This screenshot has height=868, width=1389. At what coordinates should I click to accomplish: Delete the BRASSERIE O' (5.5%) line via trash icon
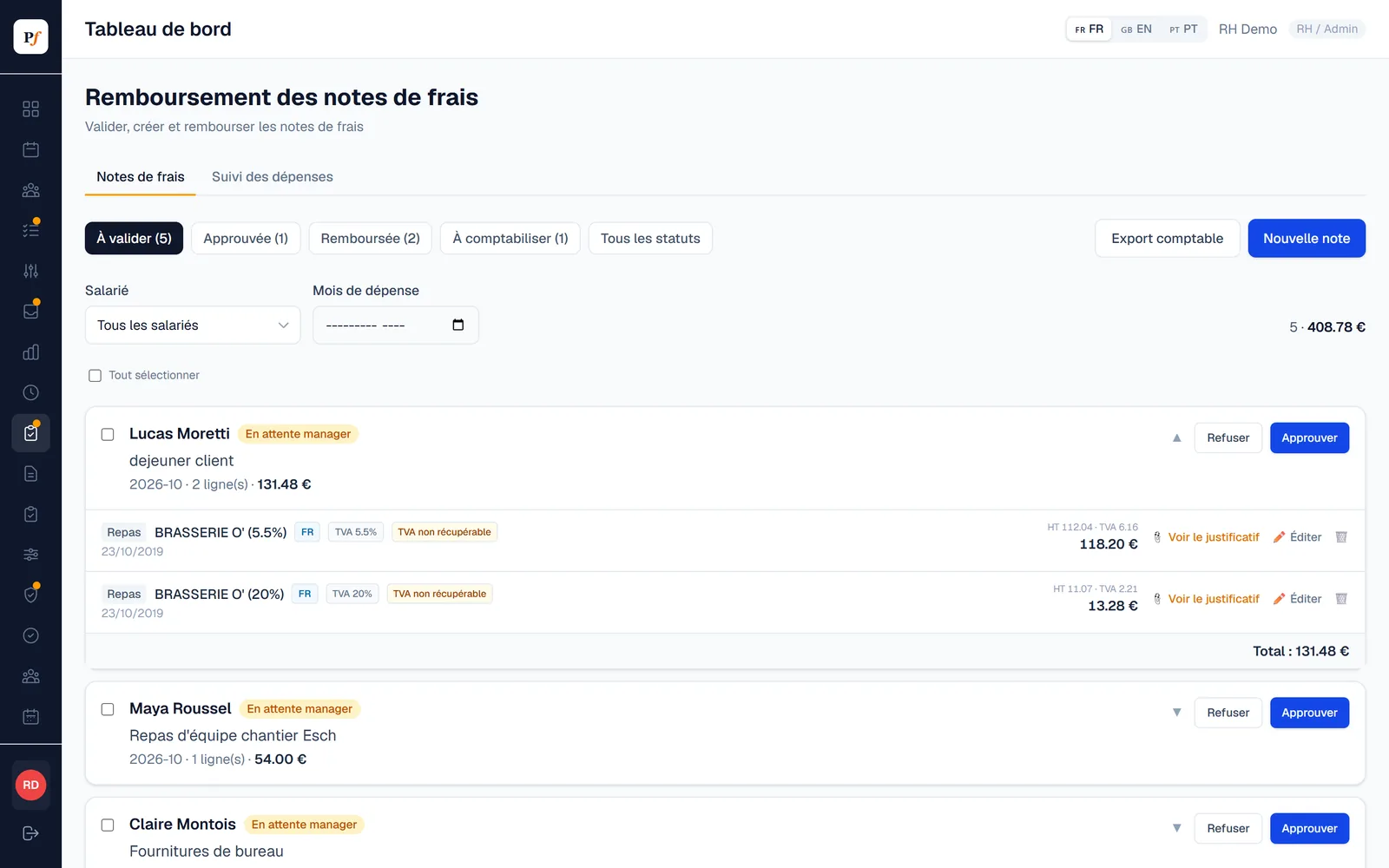coord(1341,537)
